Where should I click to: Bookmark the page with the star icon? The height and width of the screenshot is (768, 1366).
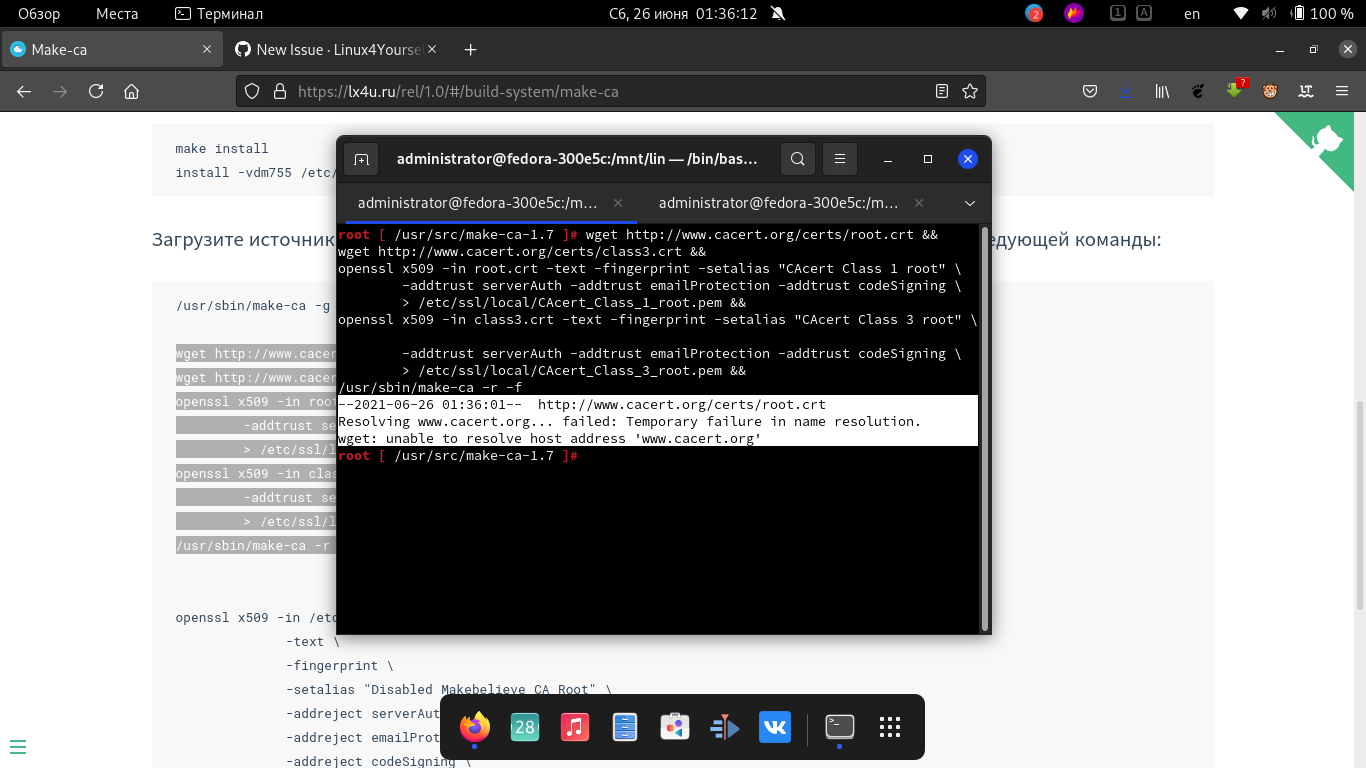pyautogui.click(x=969, y=90)
